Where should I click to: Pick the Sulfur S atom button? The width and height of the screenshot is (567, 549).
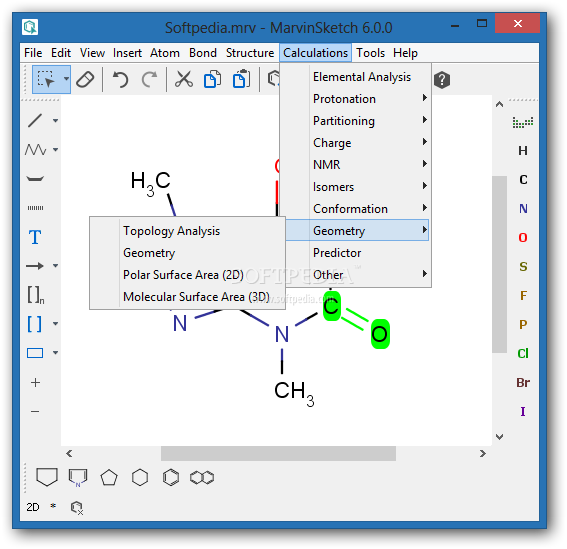pyautogui.click(x=523, y=267)
